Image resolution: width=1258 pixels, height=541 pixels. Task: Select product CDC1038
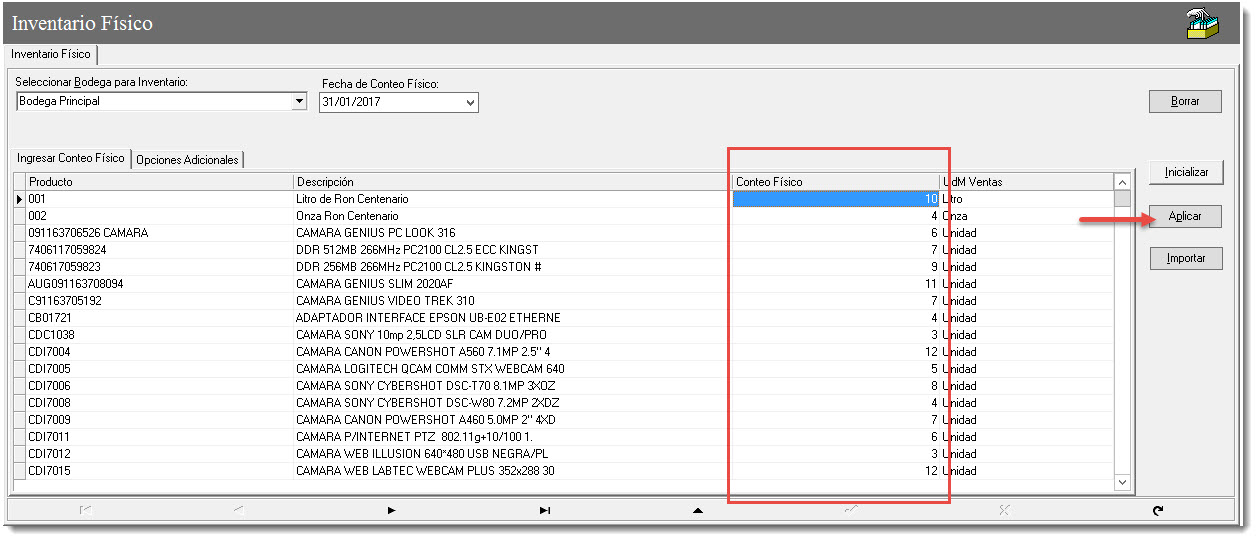pos(51,335)
